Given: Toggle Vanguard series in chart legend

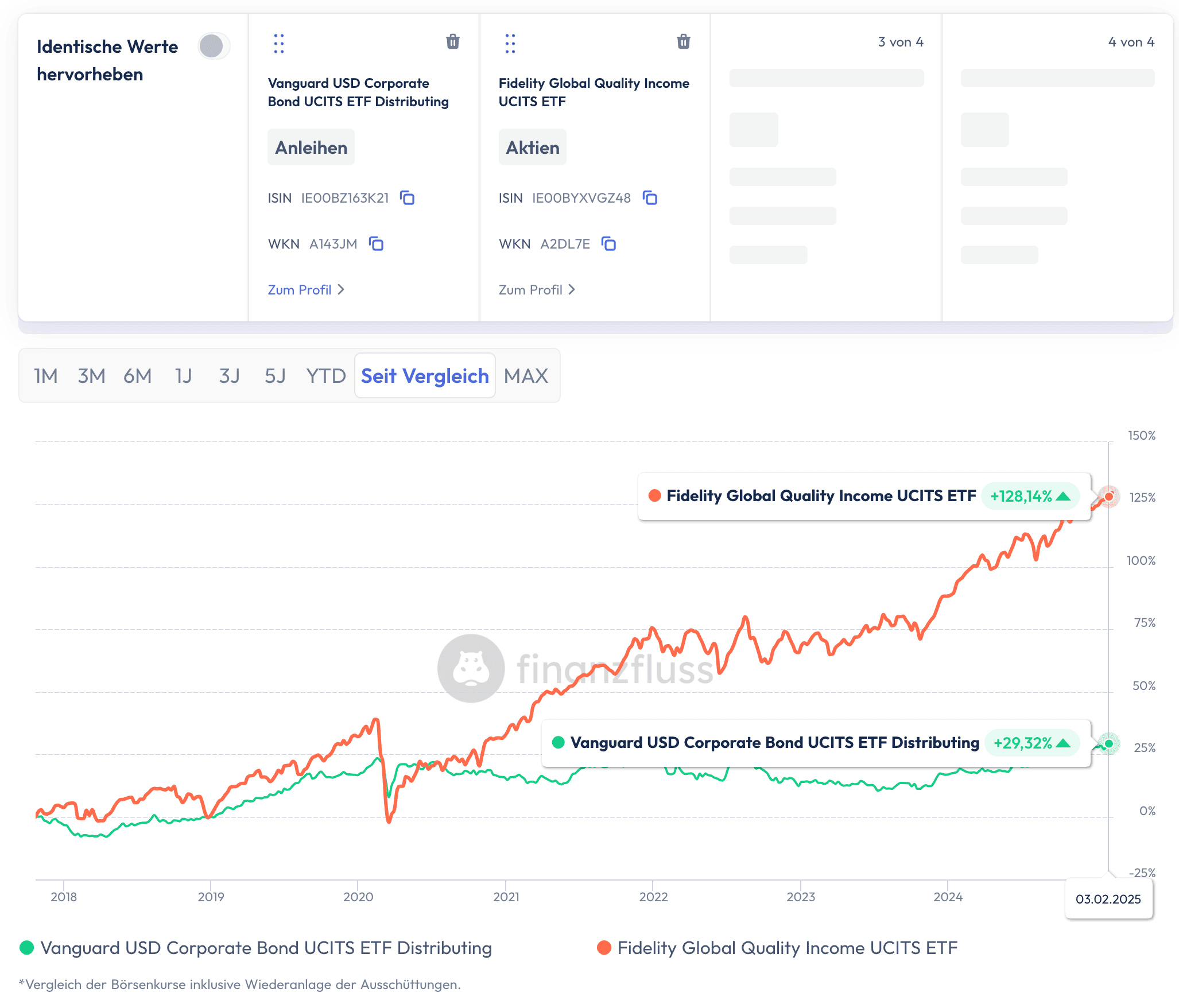Looking at the screenshot, I should tap(256, 948).
